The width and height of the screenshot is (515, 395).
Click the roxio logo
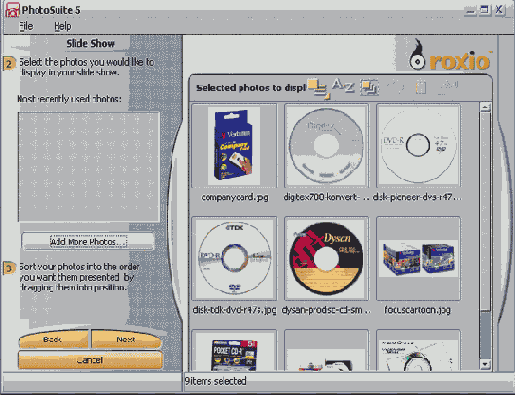(x=451, y=55)
